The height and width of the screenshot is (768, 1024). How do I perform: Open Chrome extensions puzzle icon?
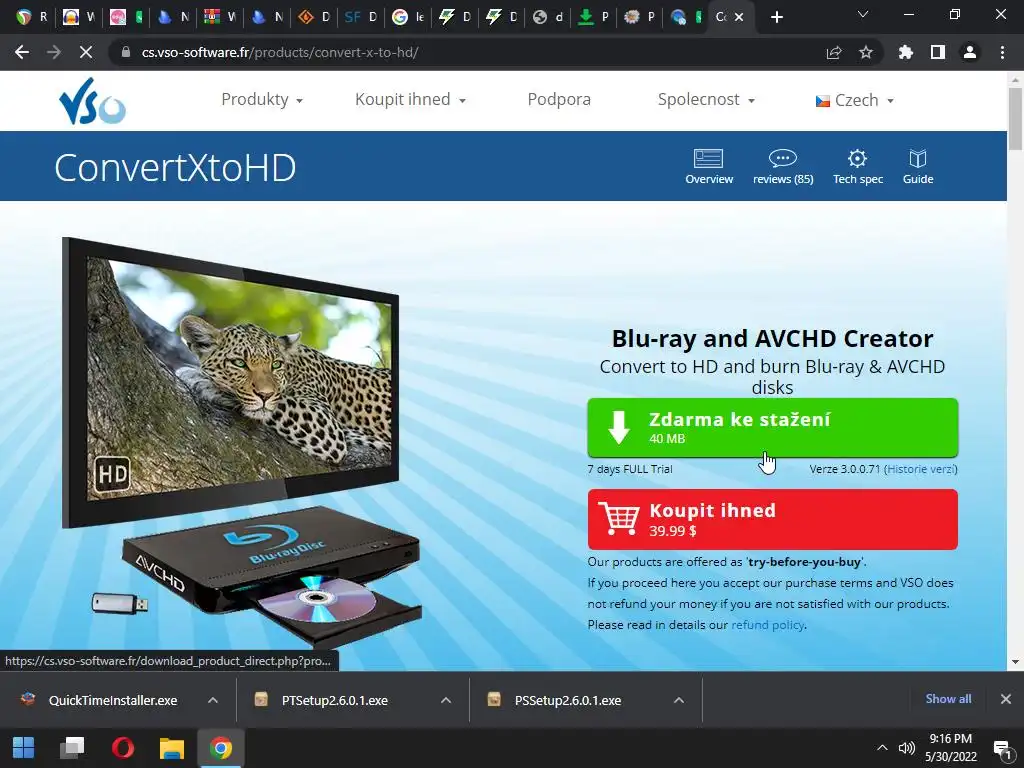coord(905,52)
